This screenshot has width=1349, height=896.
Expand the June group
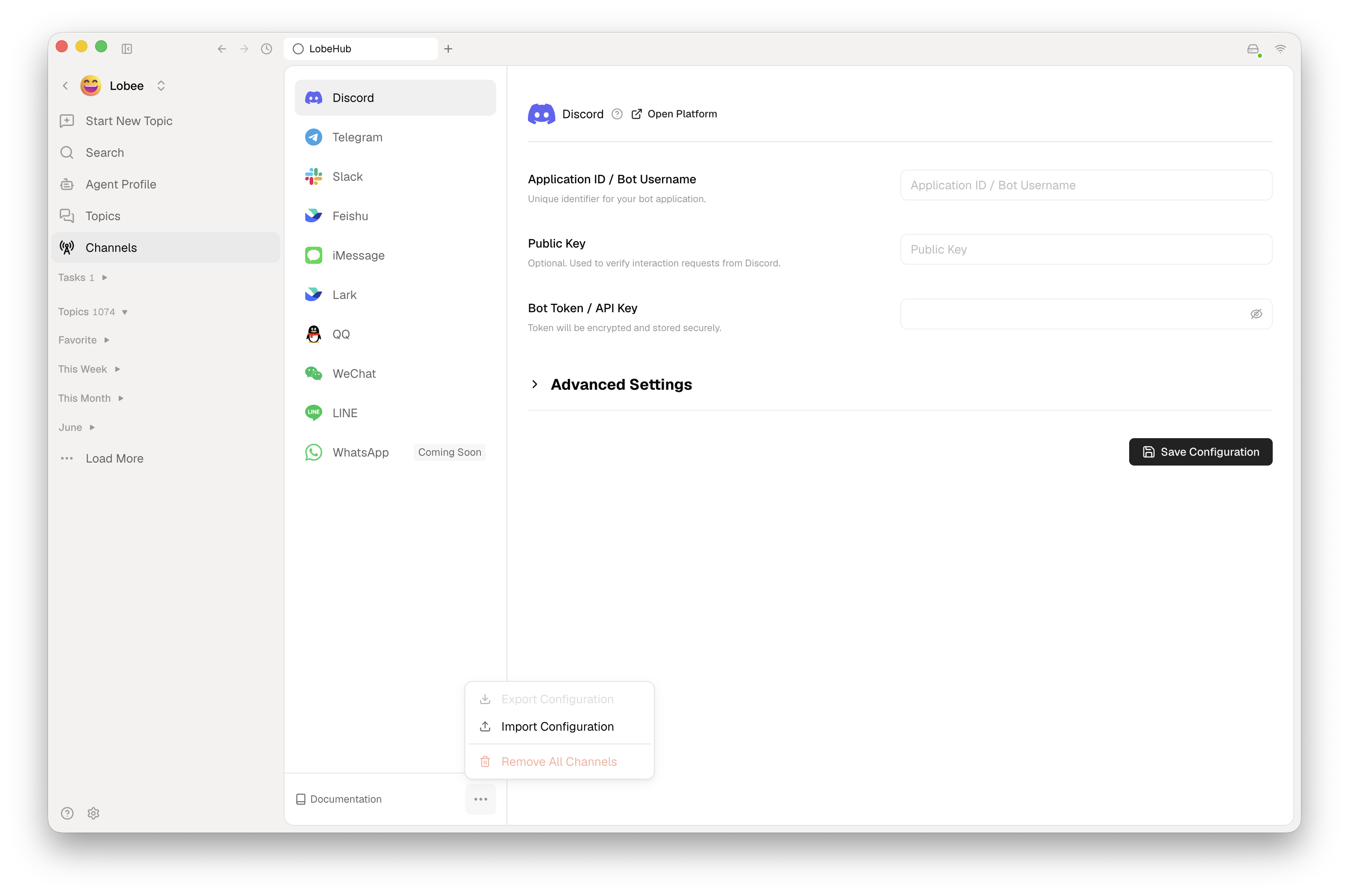(77, 427)
